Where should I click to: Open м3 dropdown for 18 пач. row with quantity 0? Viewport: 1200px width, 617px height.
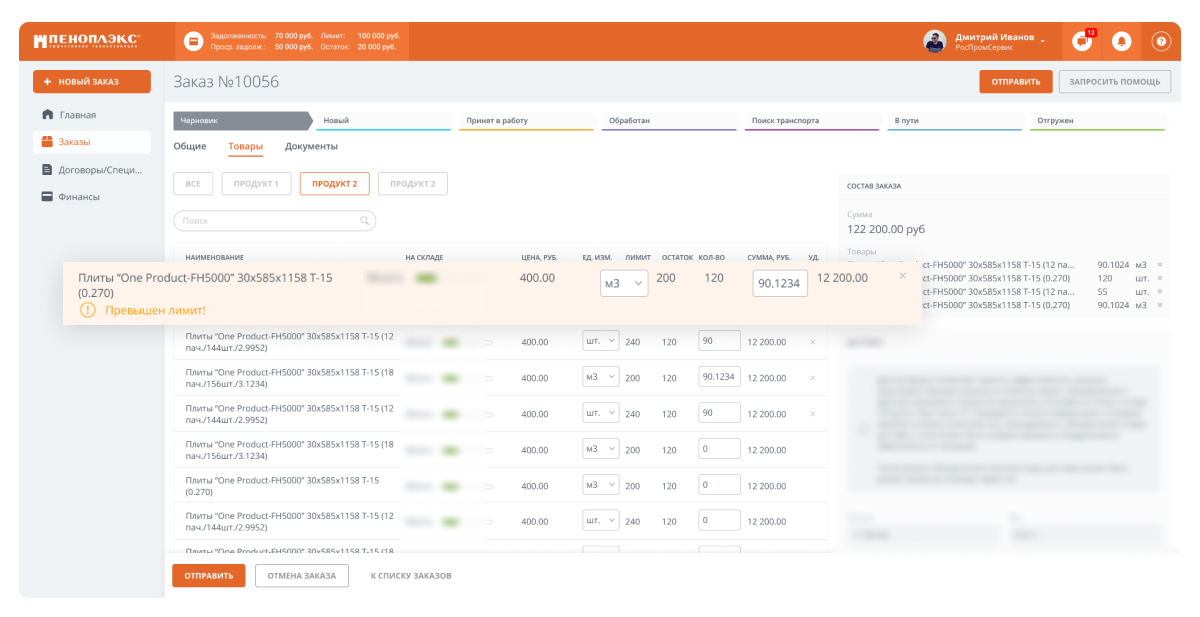coord(601,449)
